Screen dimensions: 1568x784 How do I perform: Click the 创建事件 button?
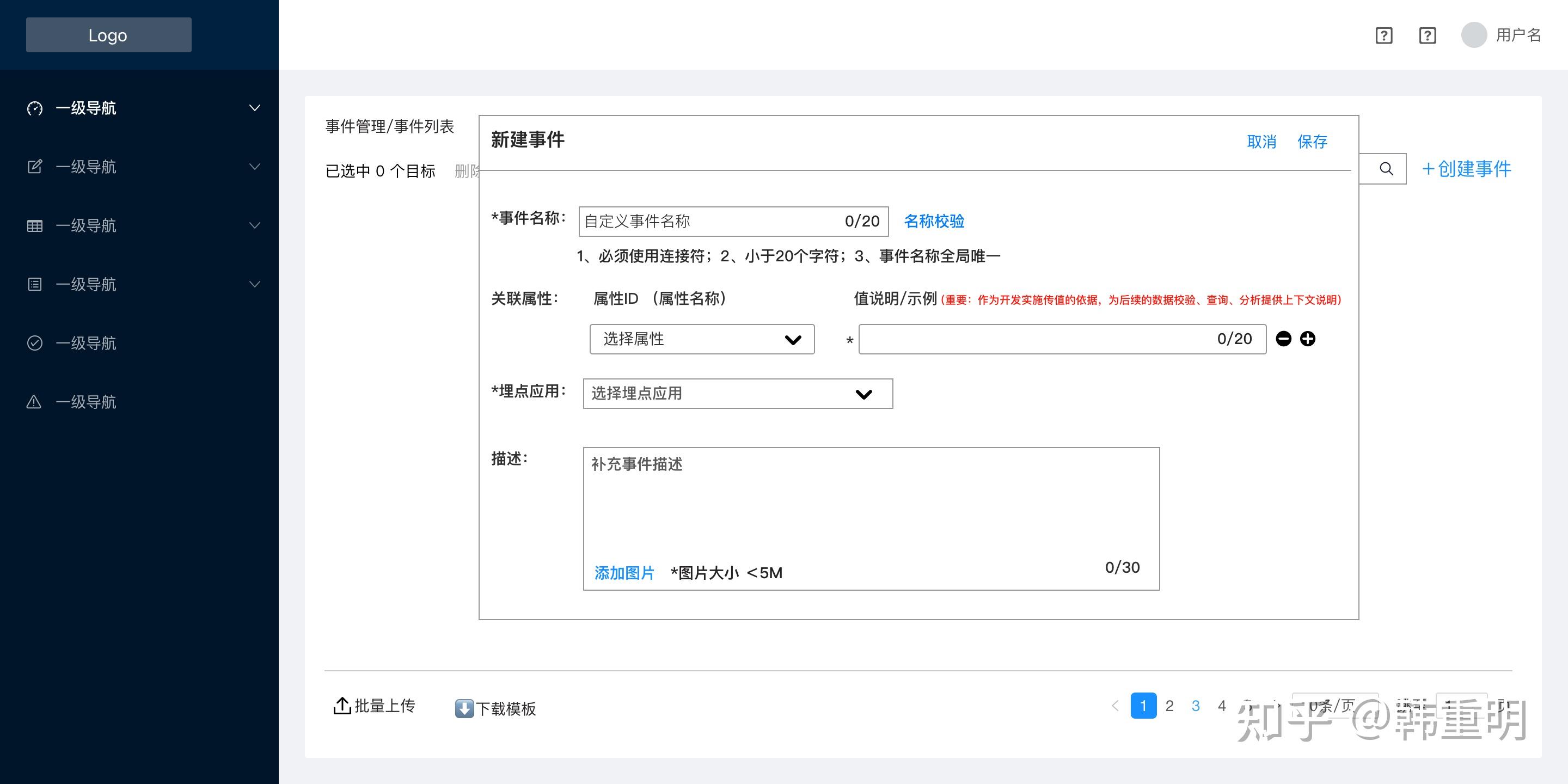[x=1466, y=169]
